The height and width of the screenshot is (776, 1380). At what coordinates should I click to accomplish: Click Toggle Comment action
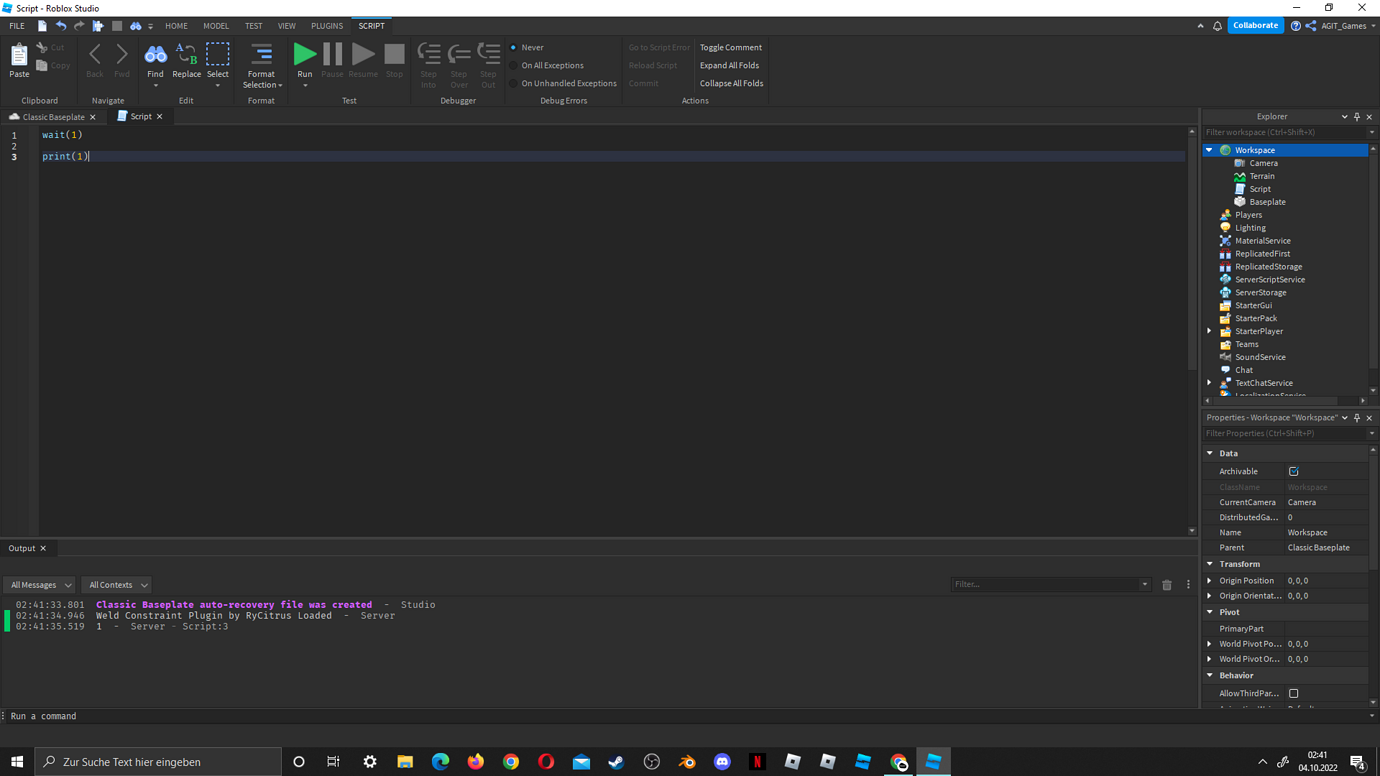tap(731, 47)
